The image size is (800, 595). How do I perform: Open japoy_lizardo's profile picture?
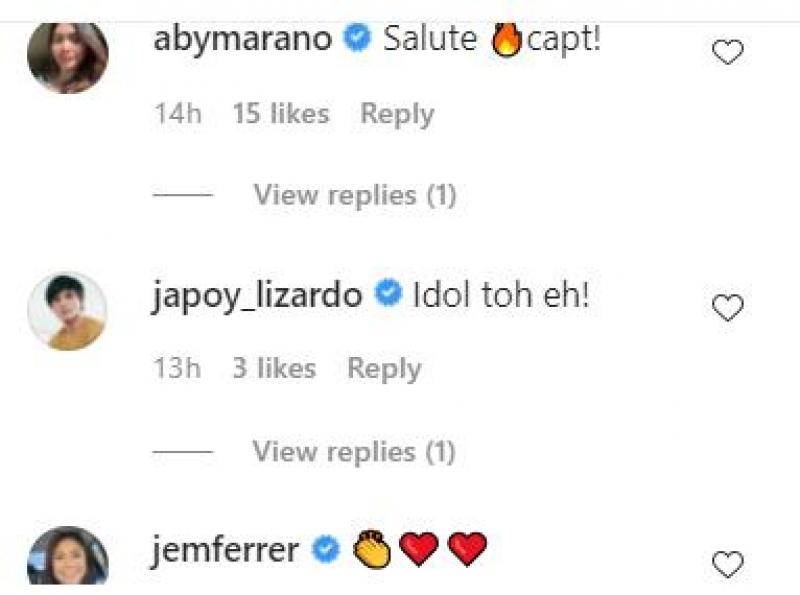pos(68,311)
